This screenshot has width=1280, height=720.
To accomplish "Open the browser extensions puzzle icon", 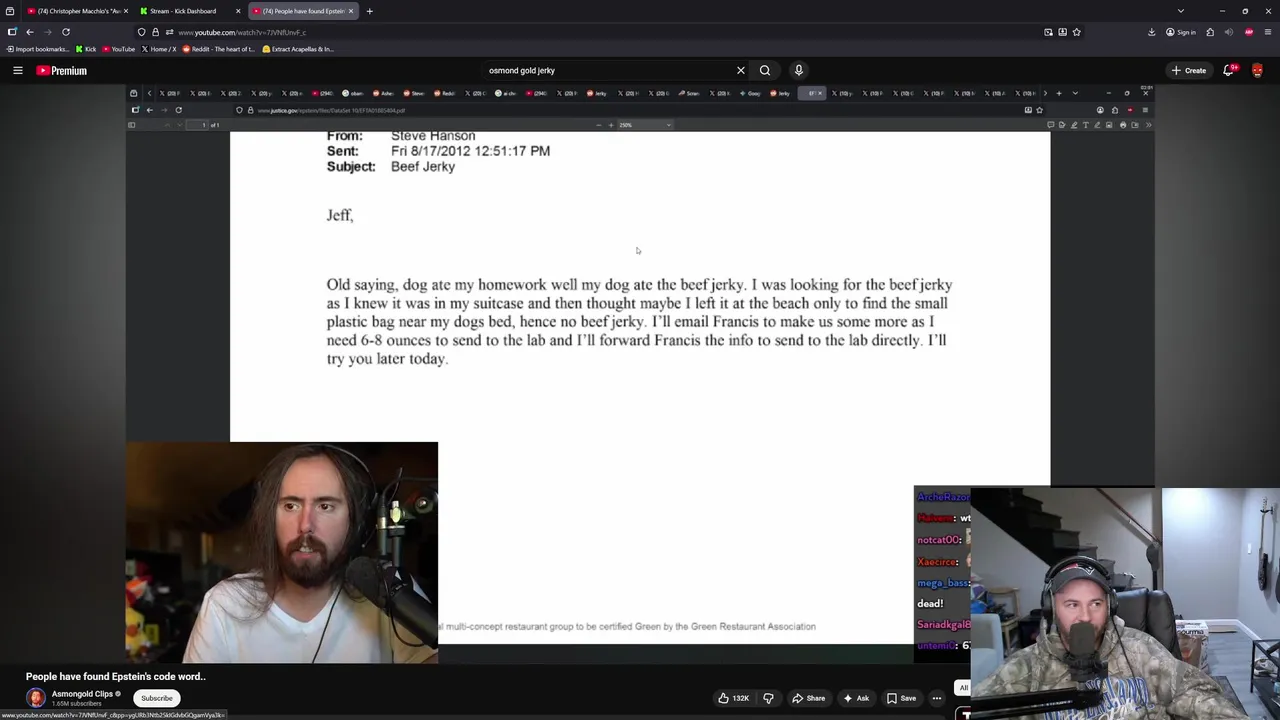I will click(1210, 32).
